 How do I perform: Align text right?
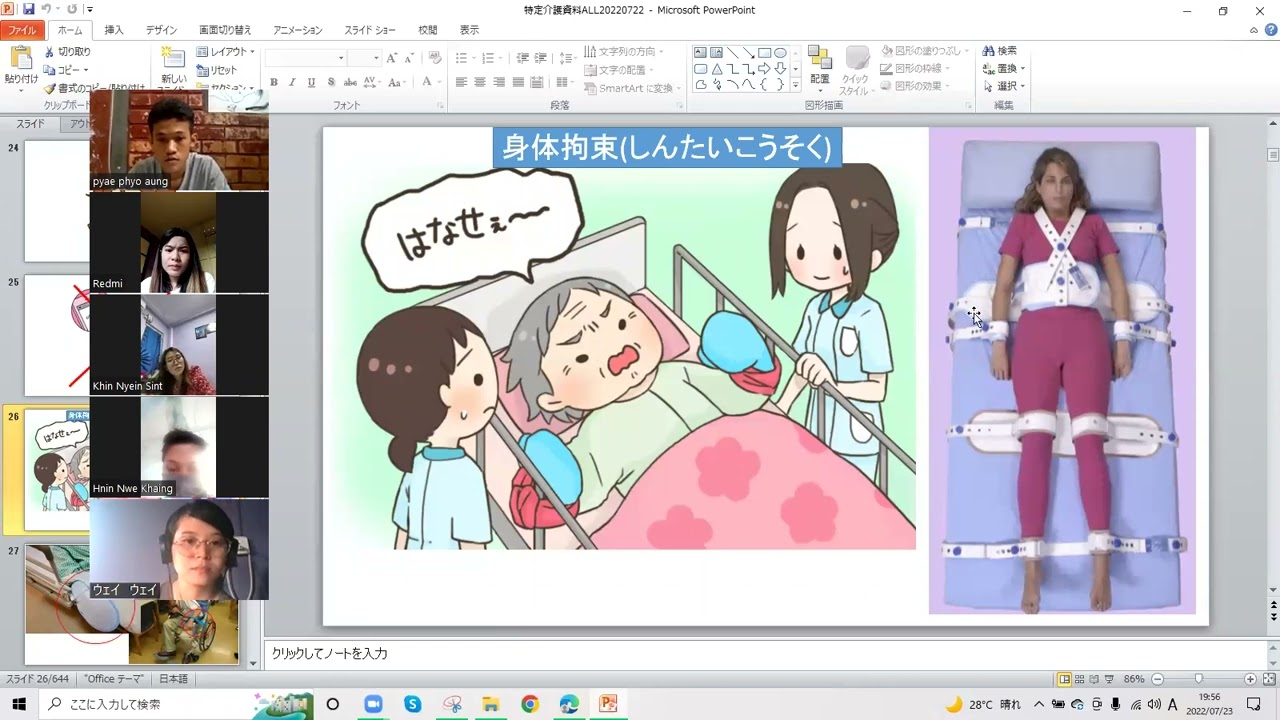[x=498, y=83]
